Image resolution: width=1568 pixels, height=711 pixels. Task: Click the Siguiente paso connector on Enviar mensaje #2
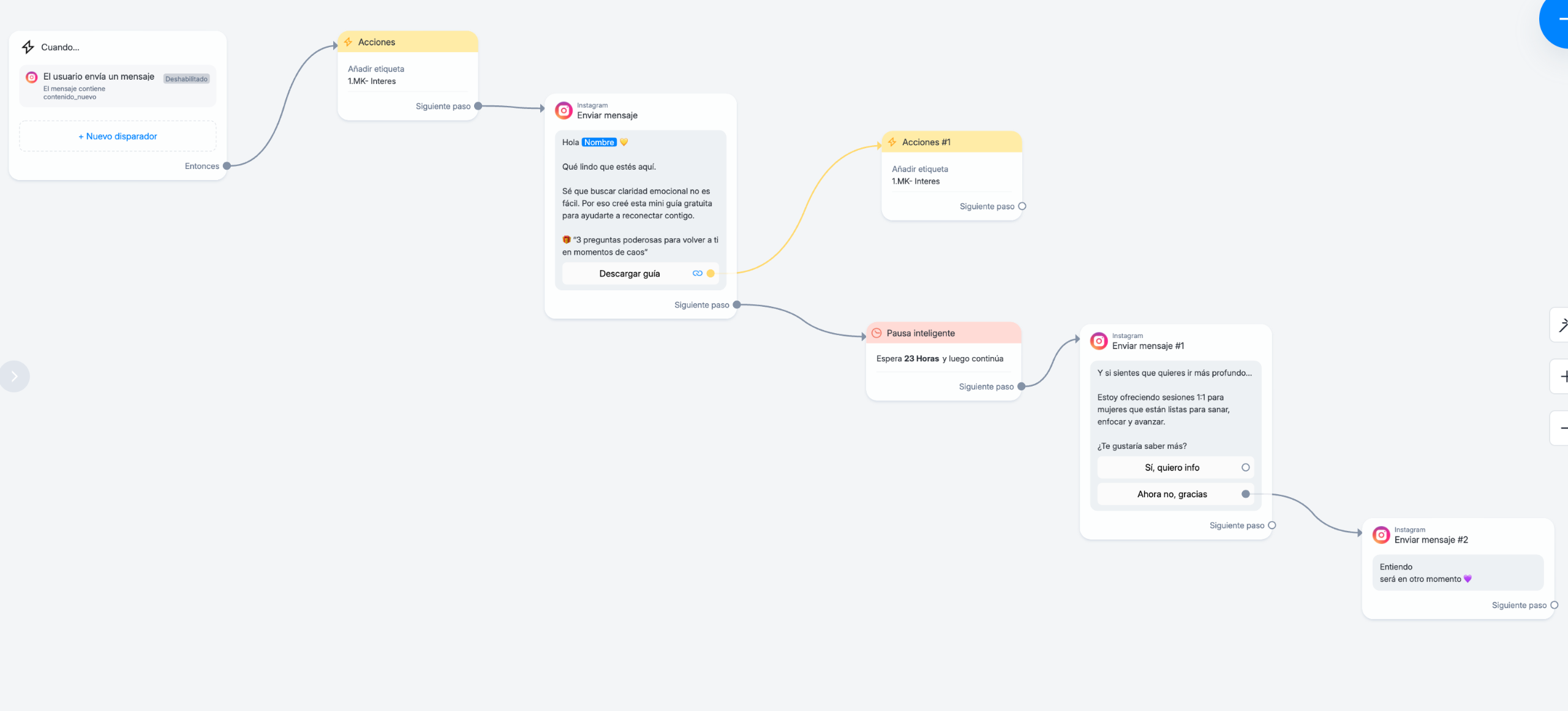(1554, 606)
